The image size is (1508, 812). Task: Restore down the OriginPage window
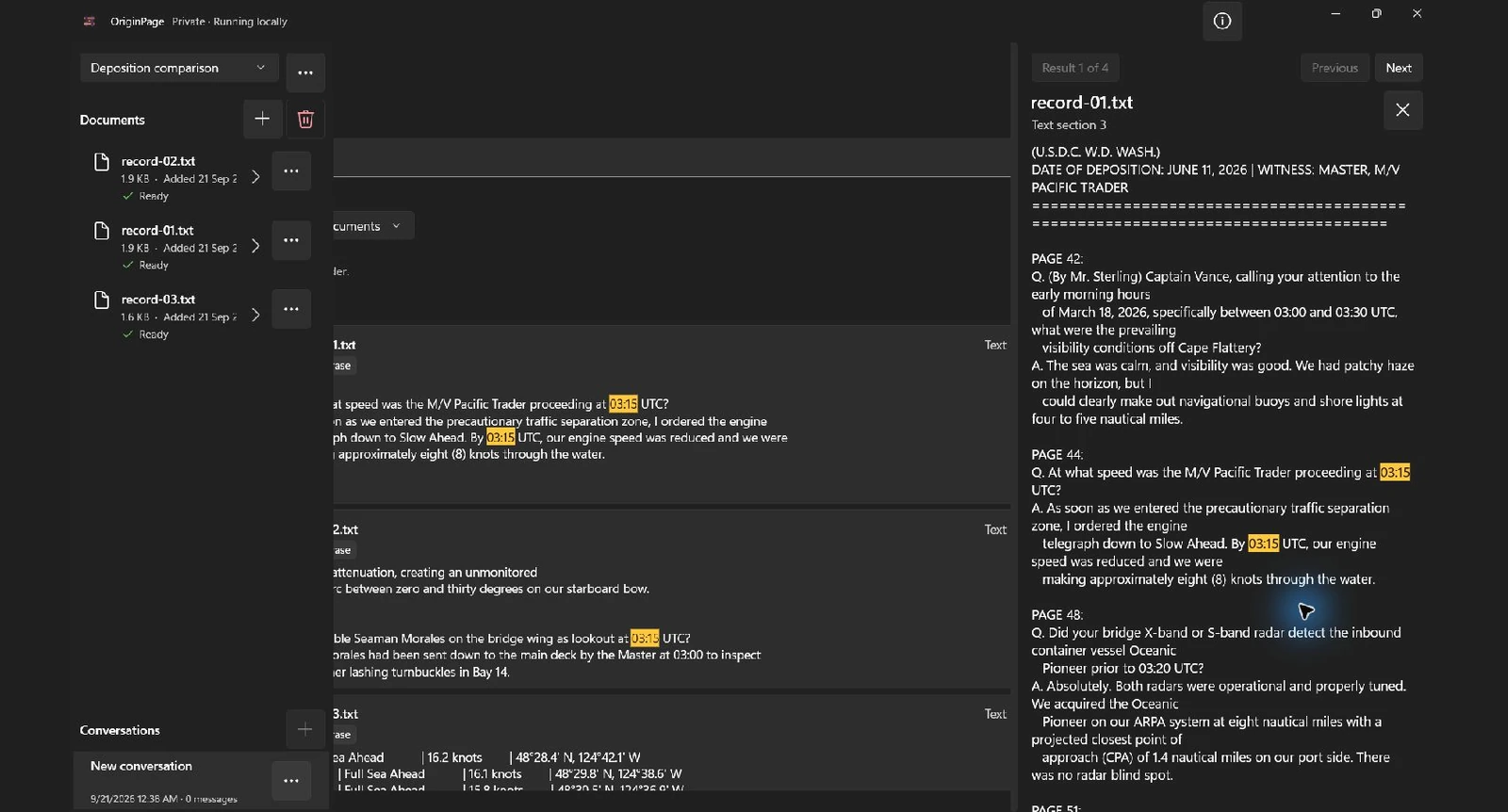(x=1376, y=14)
